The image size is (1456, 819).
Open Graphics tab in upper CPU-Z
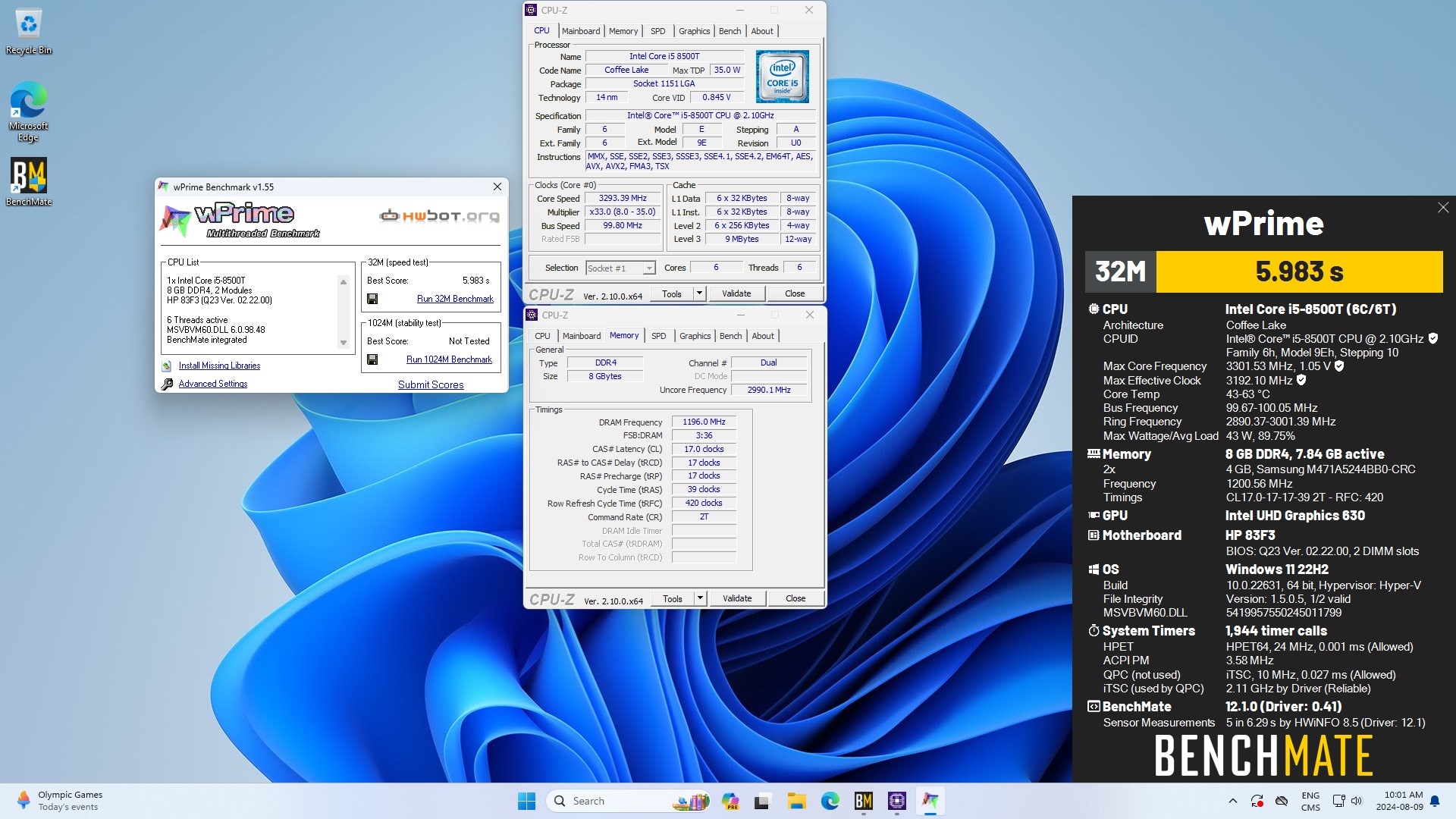tap(694, 31)
